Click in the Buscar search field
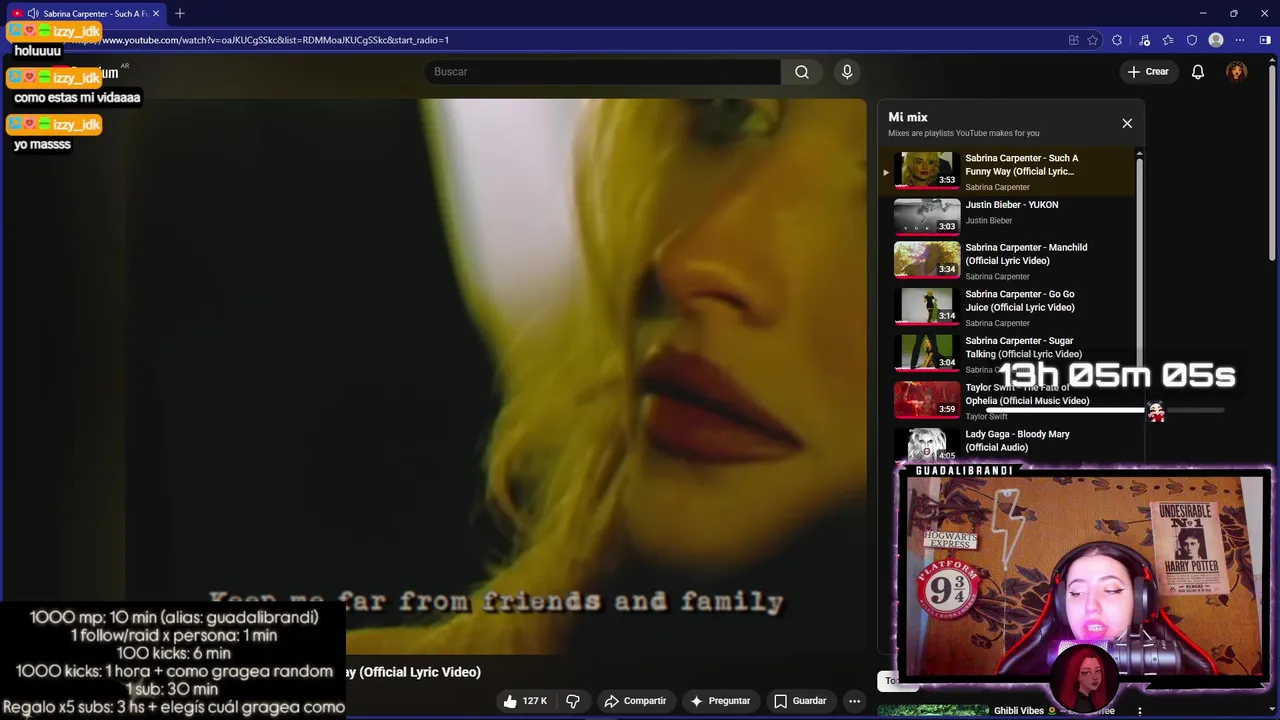Image resolution: width=1280 pixels, height=720 pixels. tap(603, 72)
